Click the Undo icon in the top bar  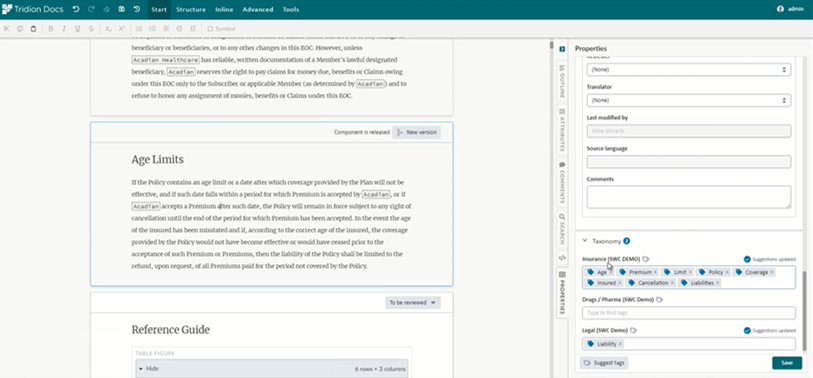click(x=76, y=9)
